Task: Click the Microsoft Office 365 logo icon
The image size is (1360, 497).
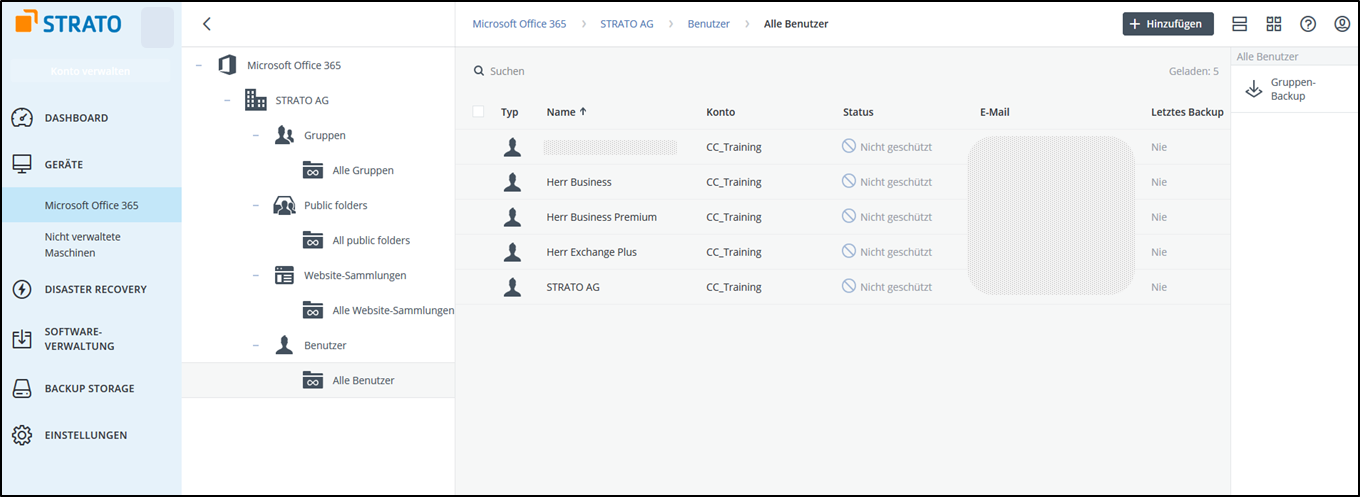Action: pyautogui.click(x=227, y=65)
